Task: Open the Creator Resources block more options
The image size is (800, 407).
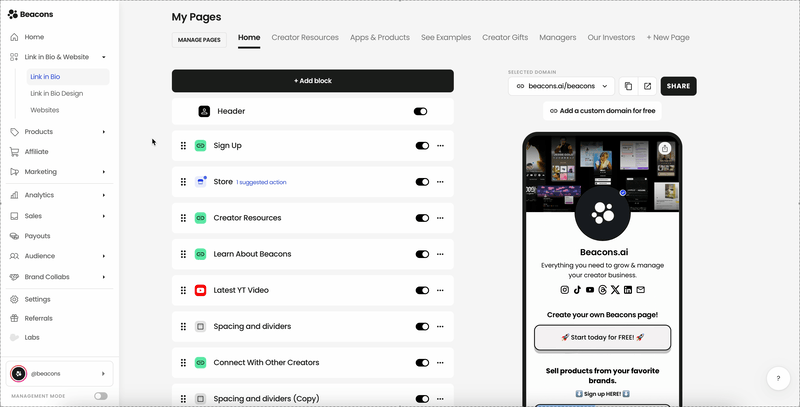Action: (x=440, y=218)
